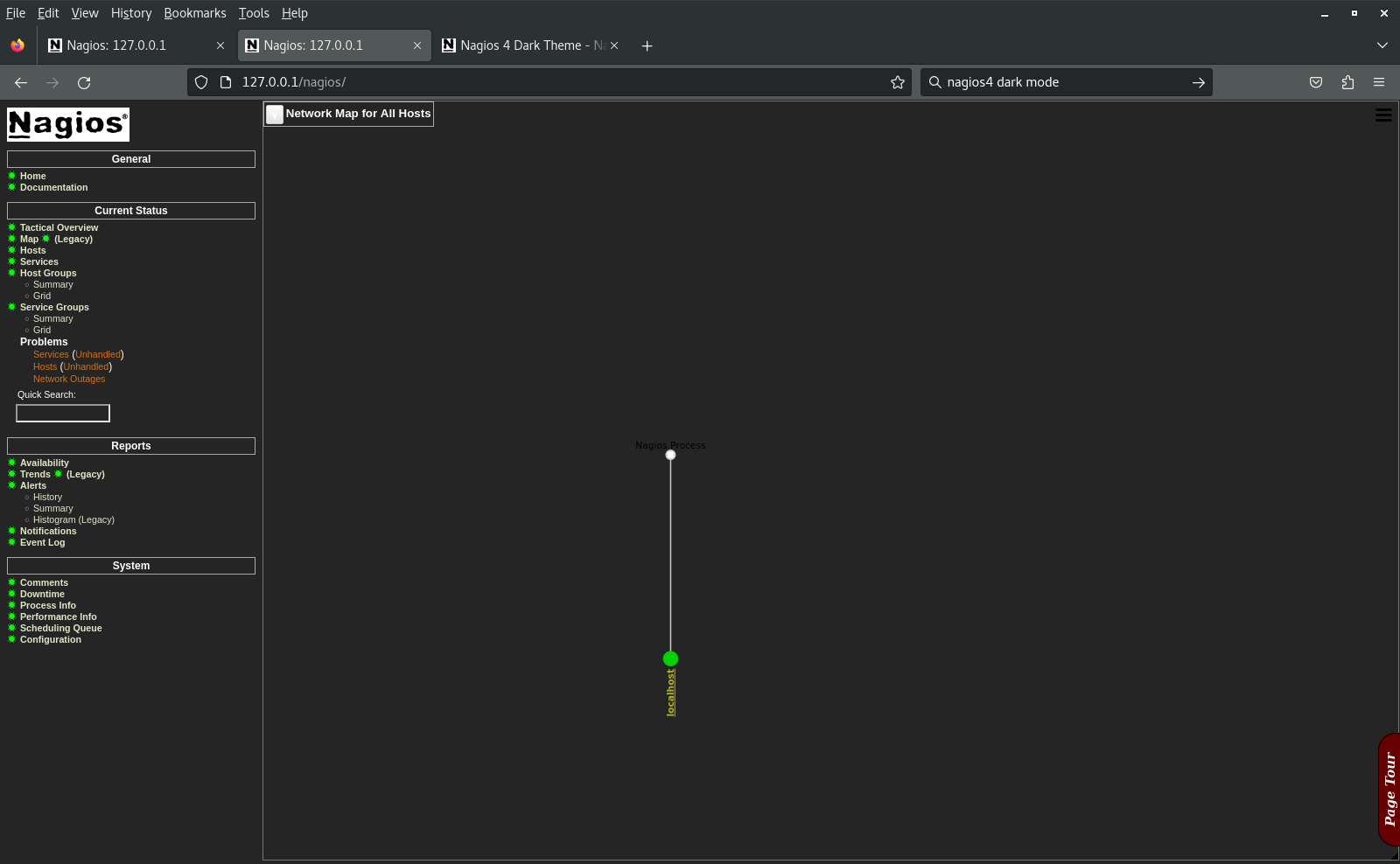Open the Map (Legacy) link
The height and width of the screenshot is (864, 1400).
(73, 239)
